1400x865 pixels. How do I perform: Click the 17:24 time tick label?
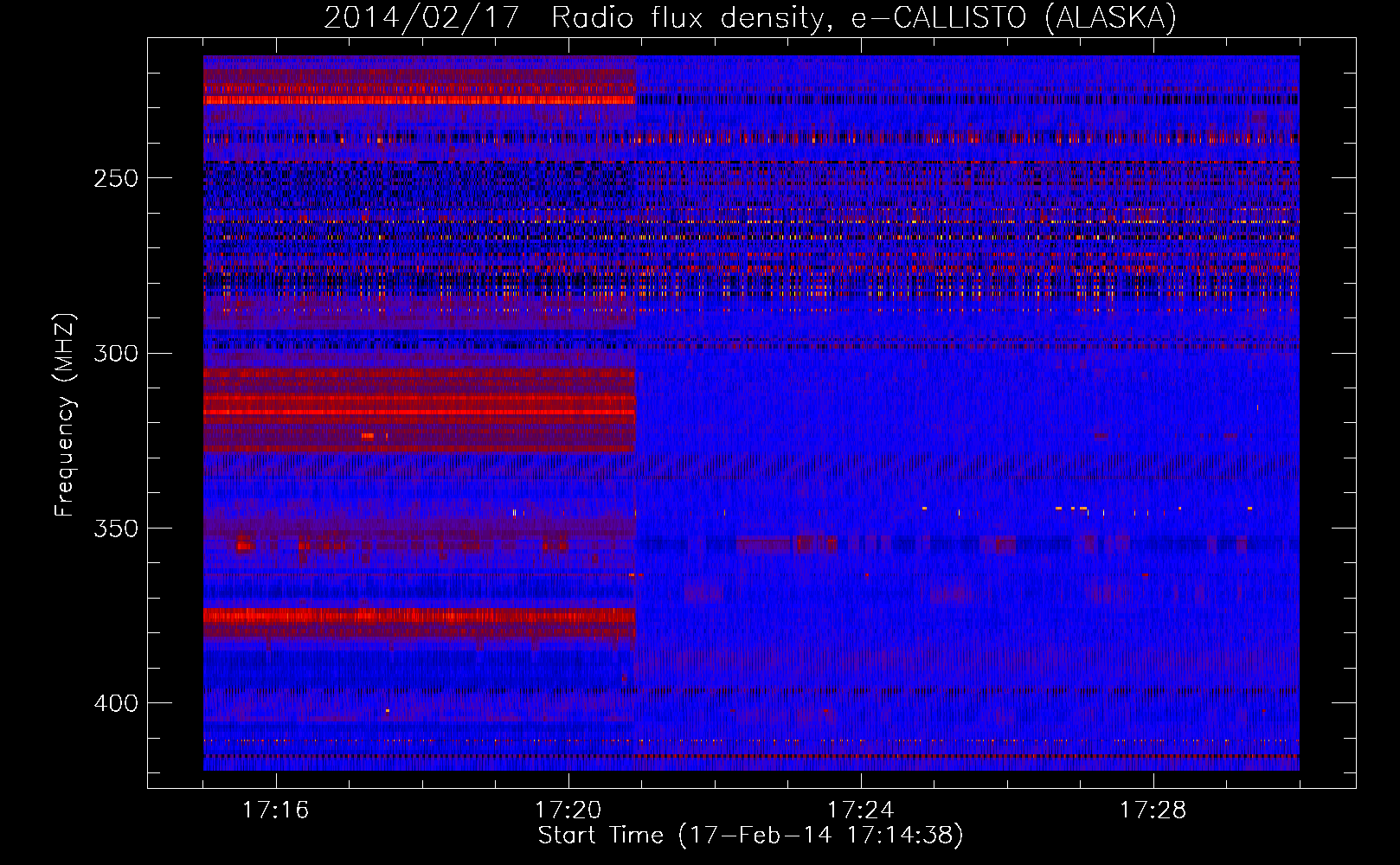pos(861,811)
